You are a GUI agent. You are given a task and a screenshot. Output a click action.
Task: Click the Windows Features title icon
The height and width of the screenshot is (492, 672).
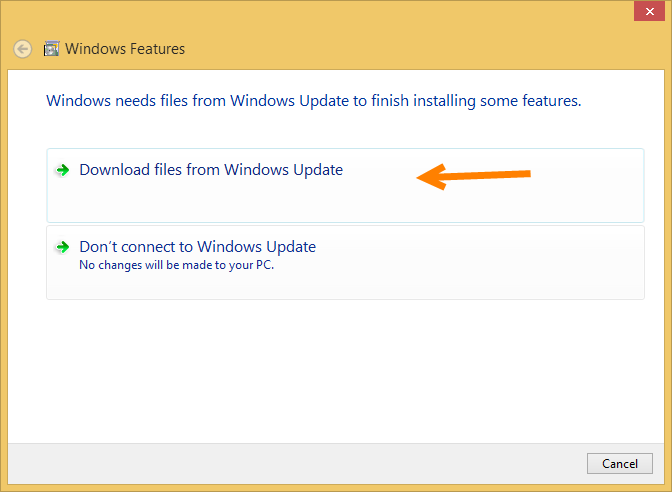click(52, 48)
